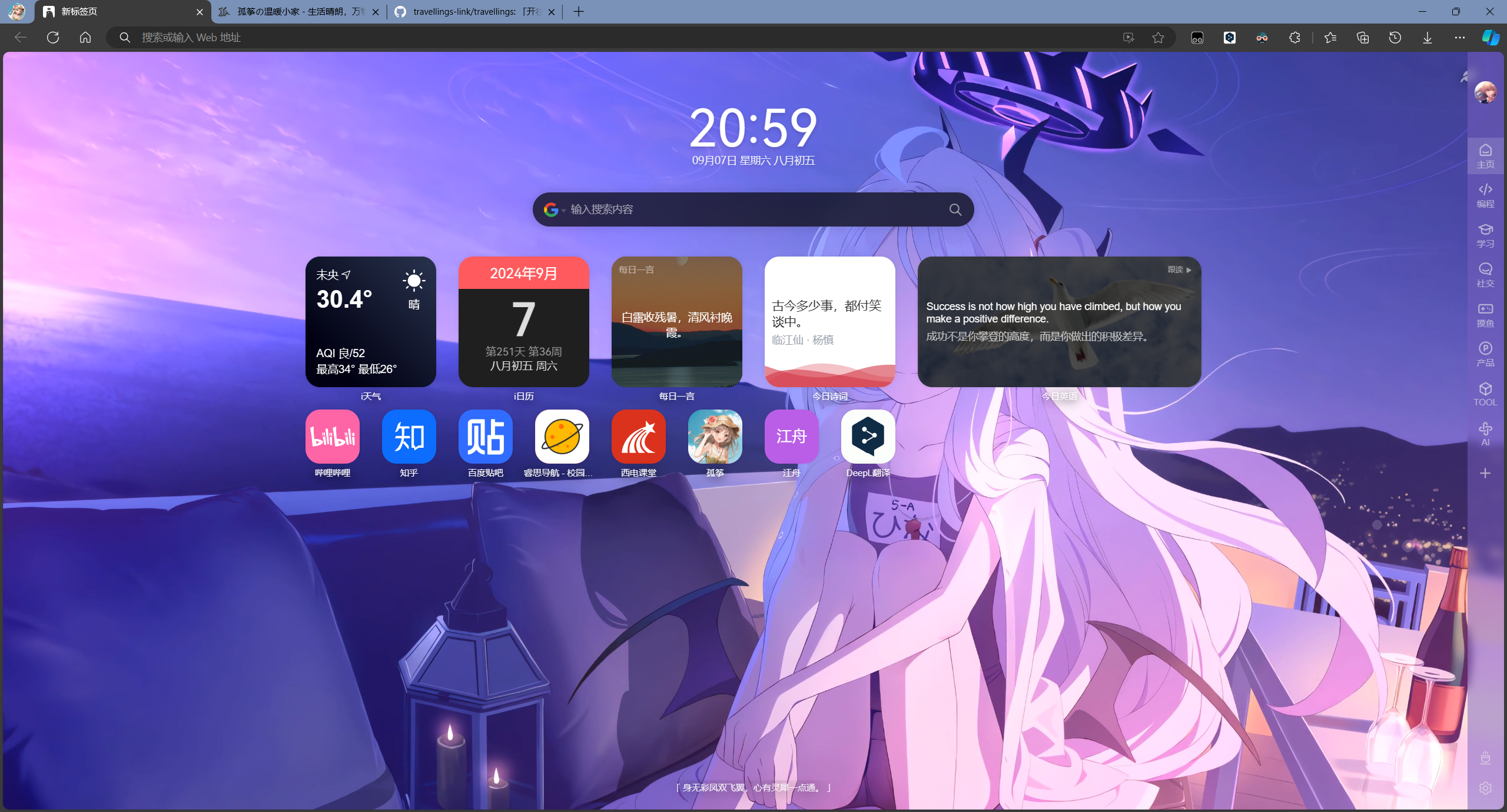The width and height of the screenshot is (1507, 812).
Task: Open sidebar settings gear icon
Action: (x=1485, y=788)
